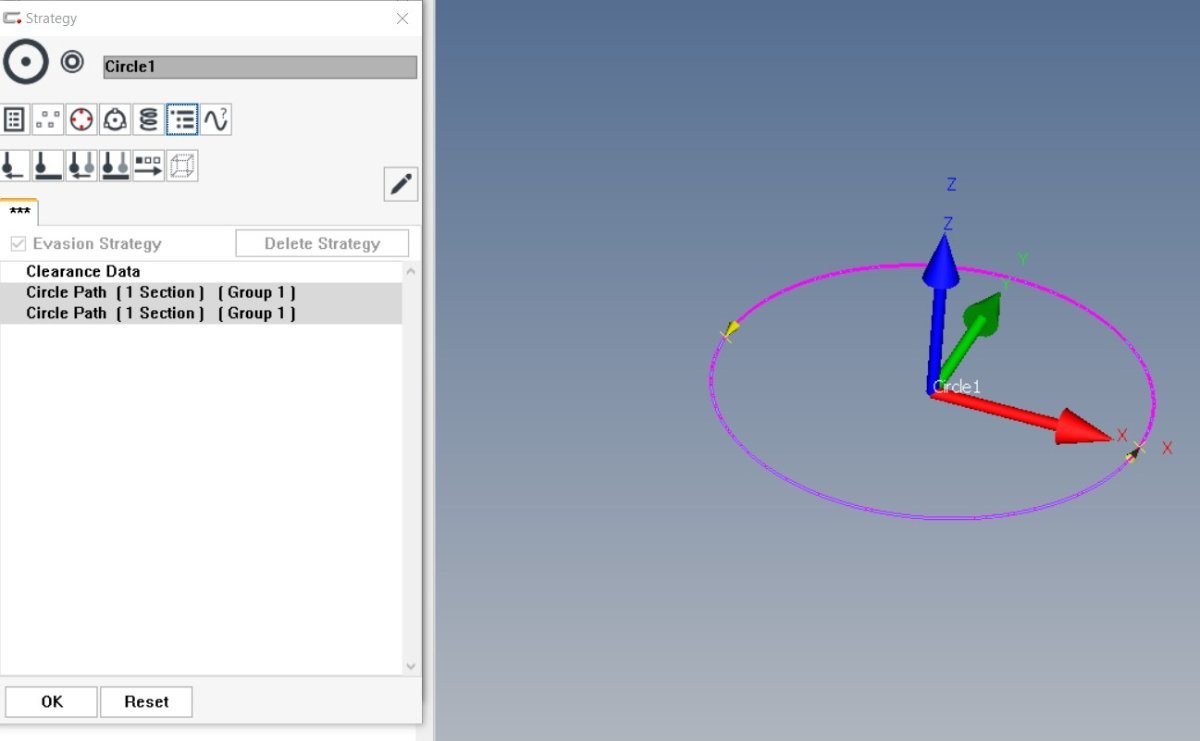Click the single probe with arrow icon
This screenshot has height=741, width=1200.
click(14, 166)
